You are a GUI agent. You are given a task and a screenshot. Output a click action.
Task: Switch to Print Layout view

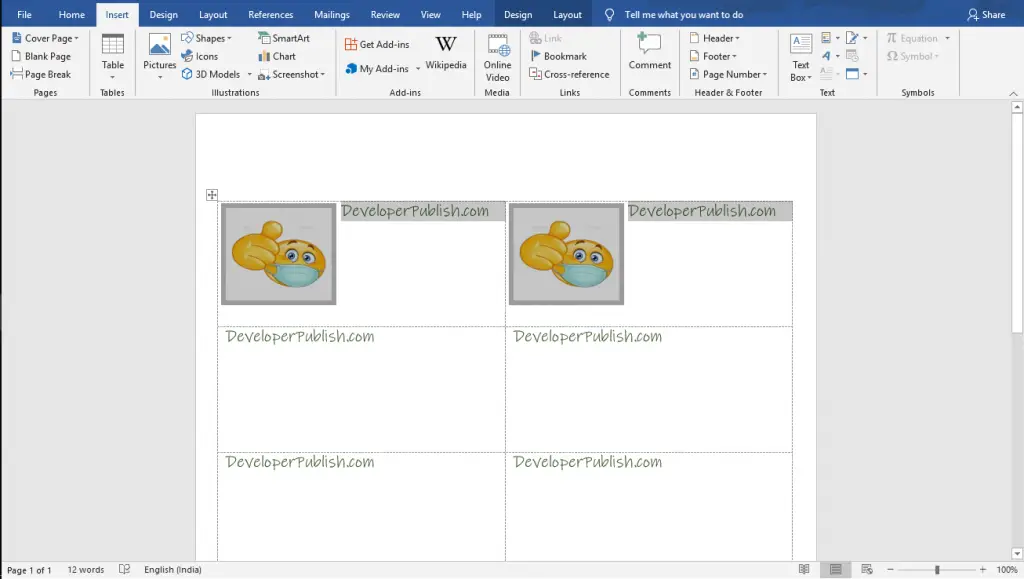pos(835,570)
